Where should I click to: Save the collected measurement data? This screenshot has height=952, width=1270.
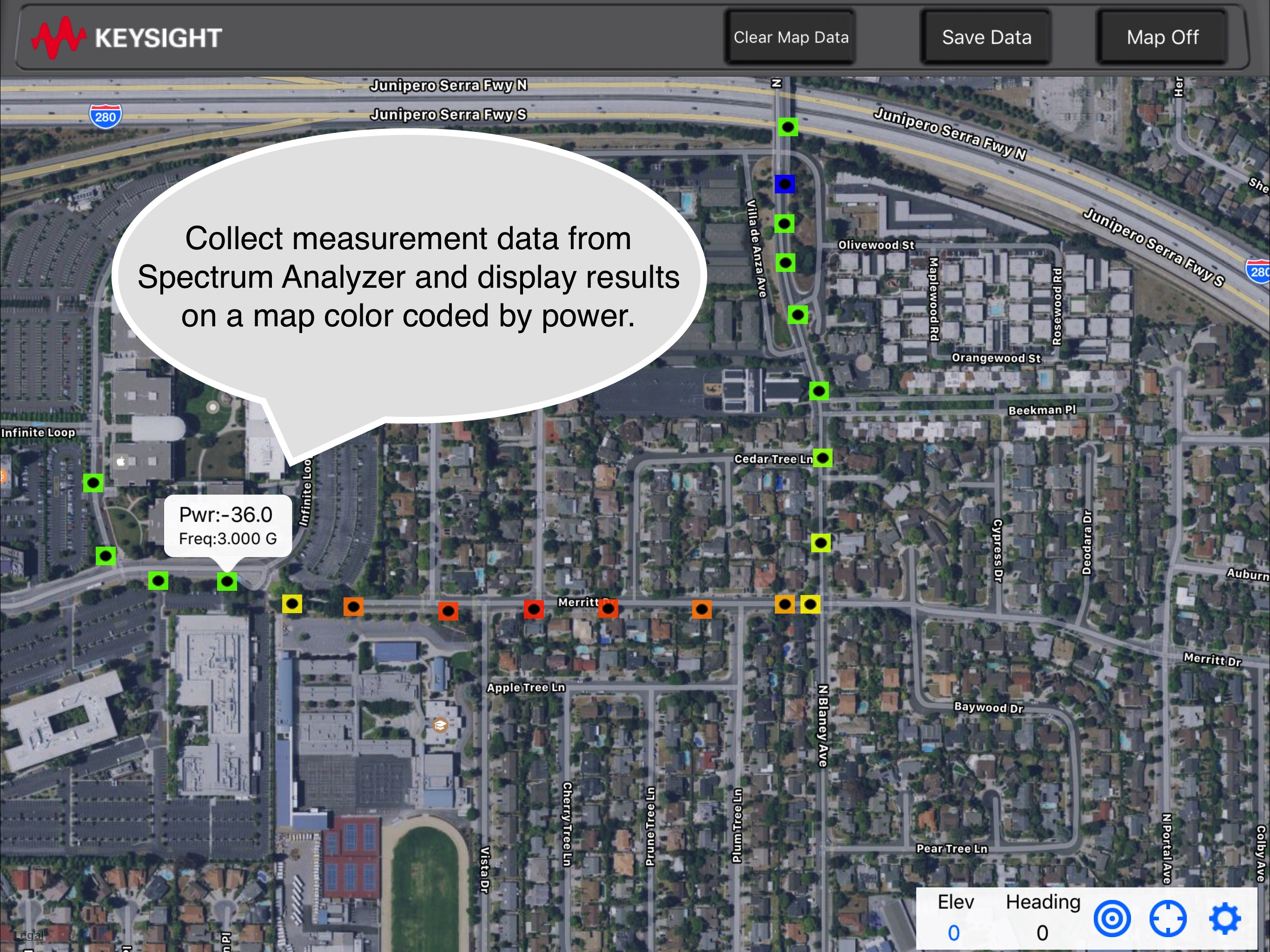click(x=986, y=37)
